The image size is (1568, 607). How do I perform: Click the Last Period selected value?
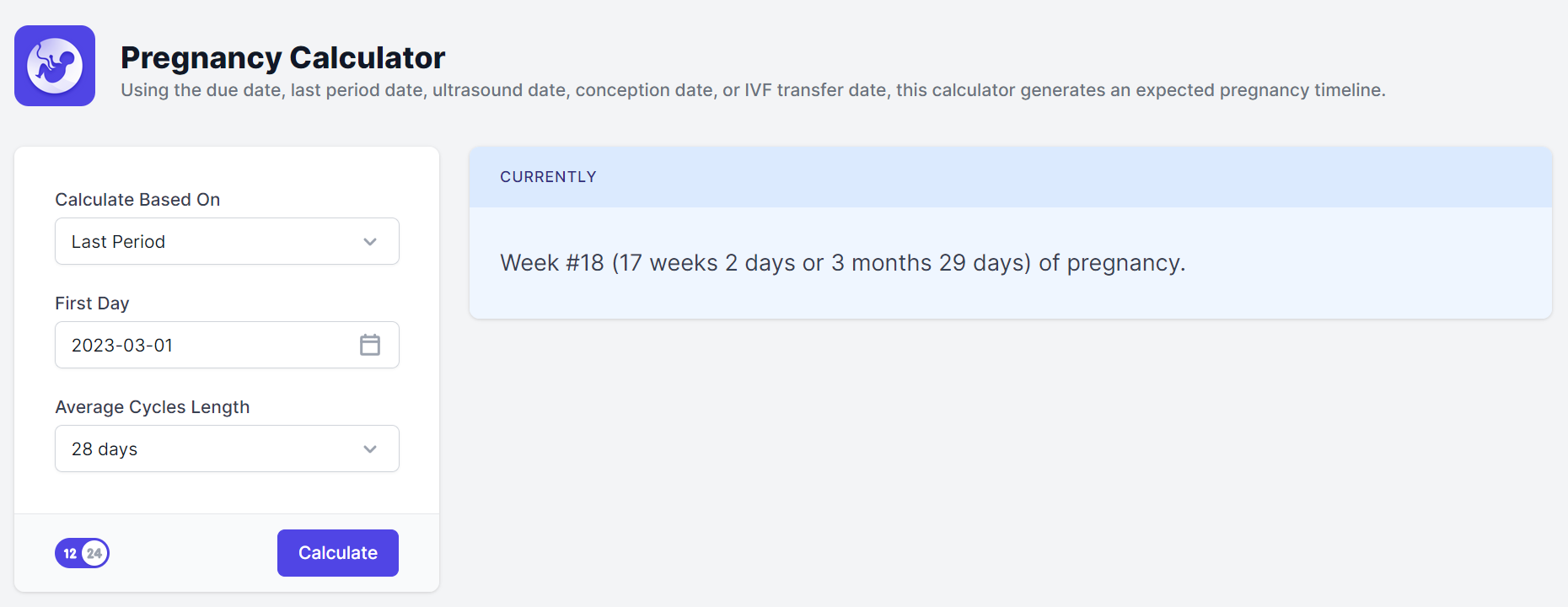click(x=118, y=242)
